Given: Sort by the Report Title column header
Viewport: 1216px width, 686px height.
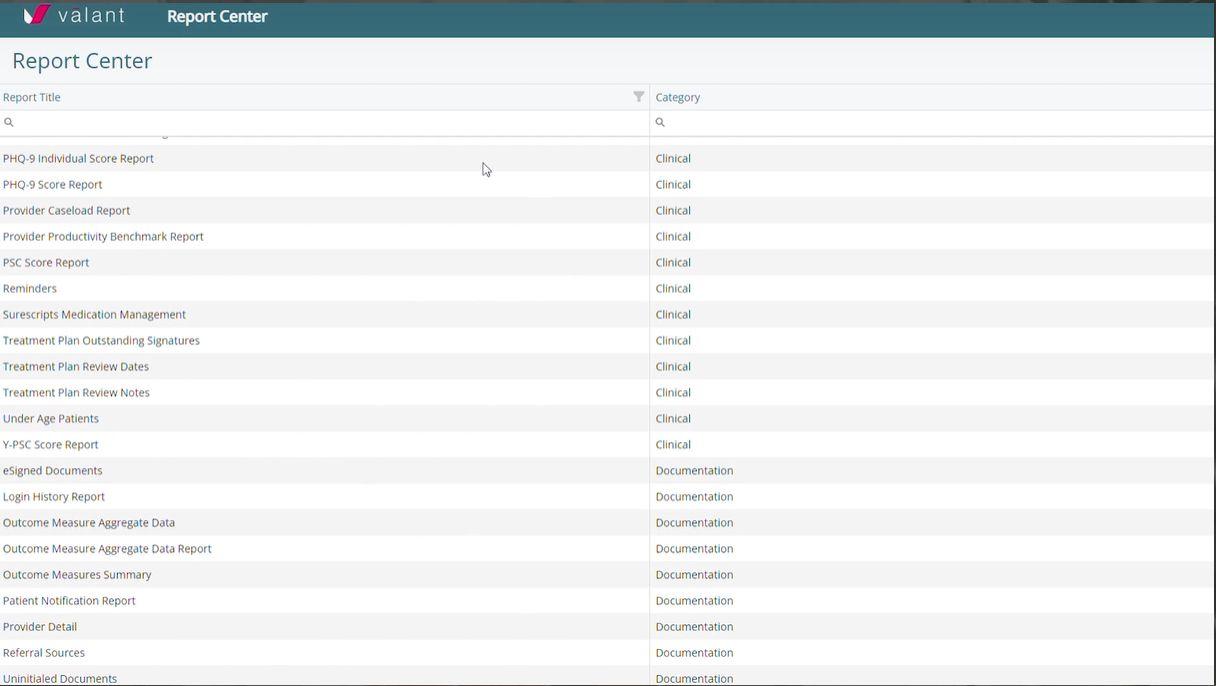Looking at the screenshot, I should tap(32, 97).
